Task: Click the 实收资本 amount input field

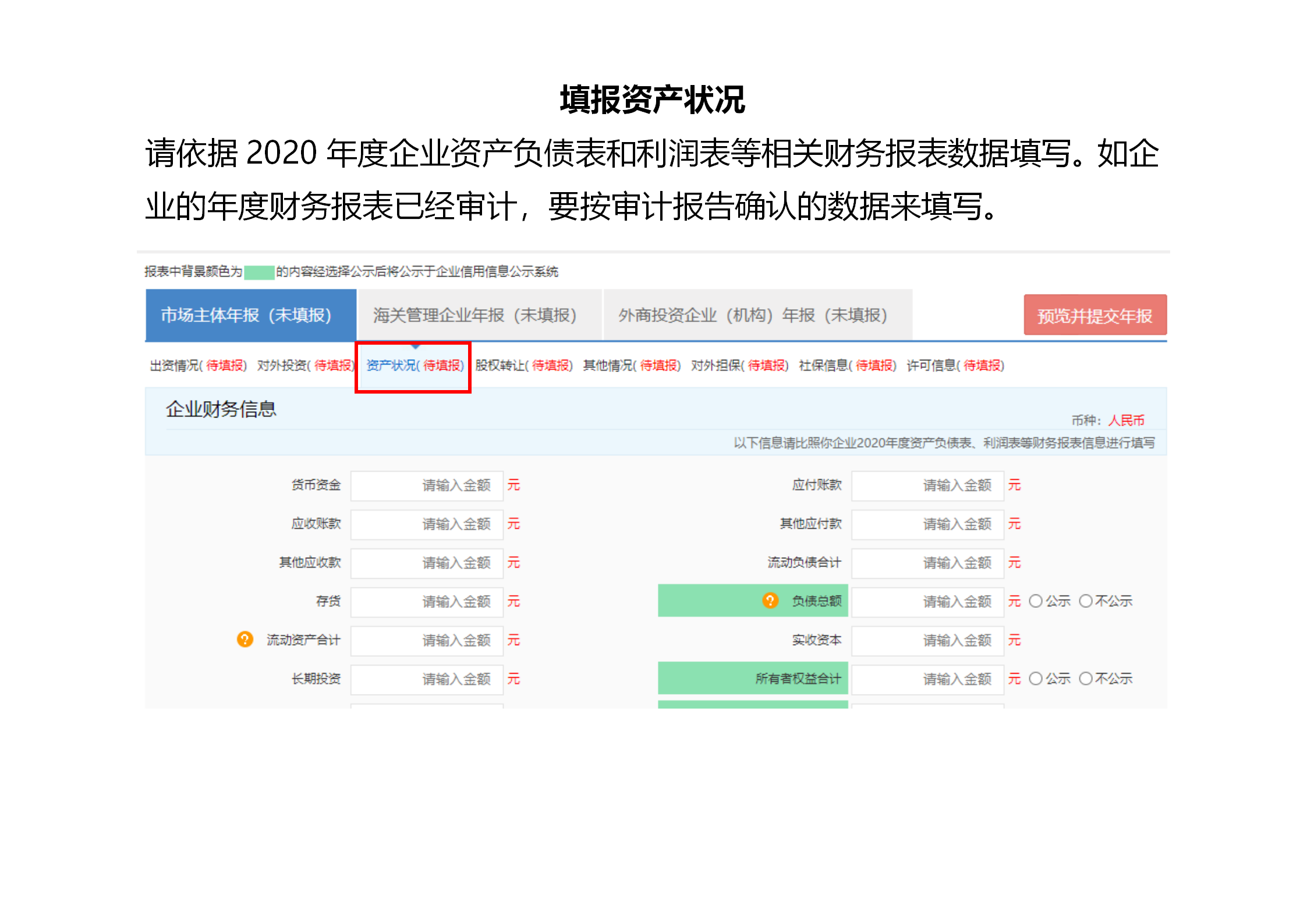Action: click(927, 640)
